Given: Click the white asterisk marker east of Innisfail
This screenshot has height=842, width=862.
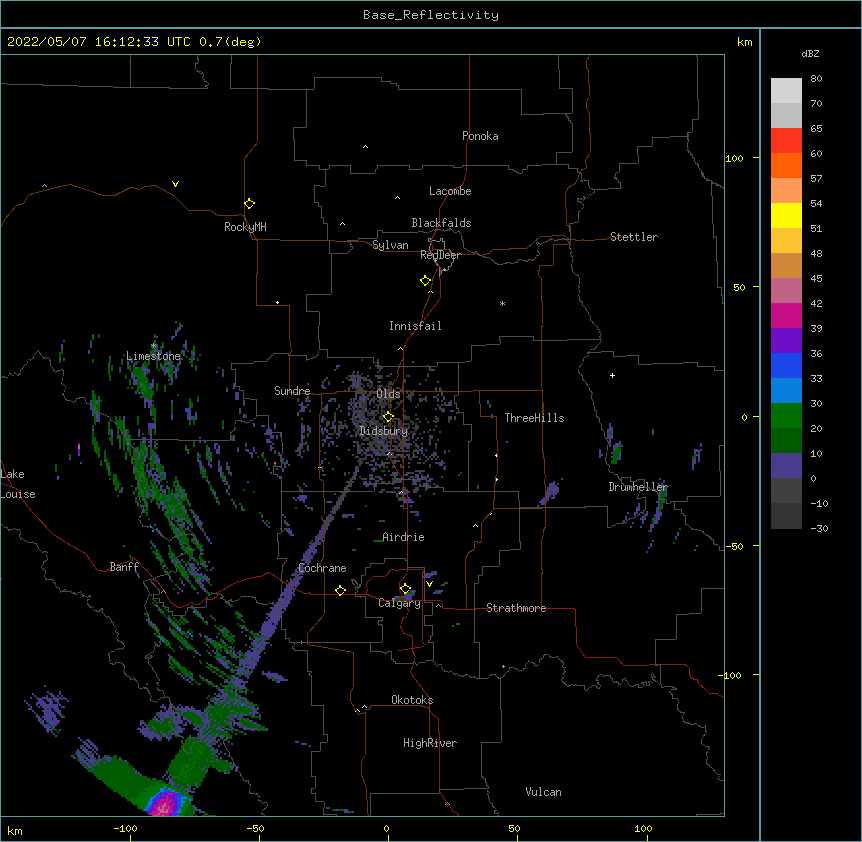Looking at the screenshot, I should (502, 303).
